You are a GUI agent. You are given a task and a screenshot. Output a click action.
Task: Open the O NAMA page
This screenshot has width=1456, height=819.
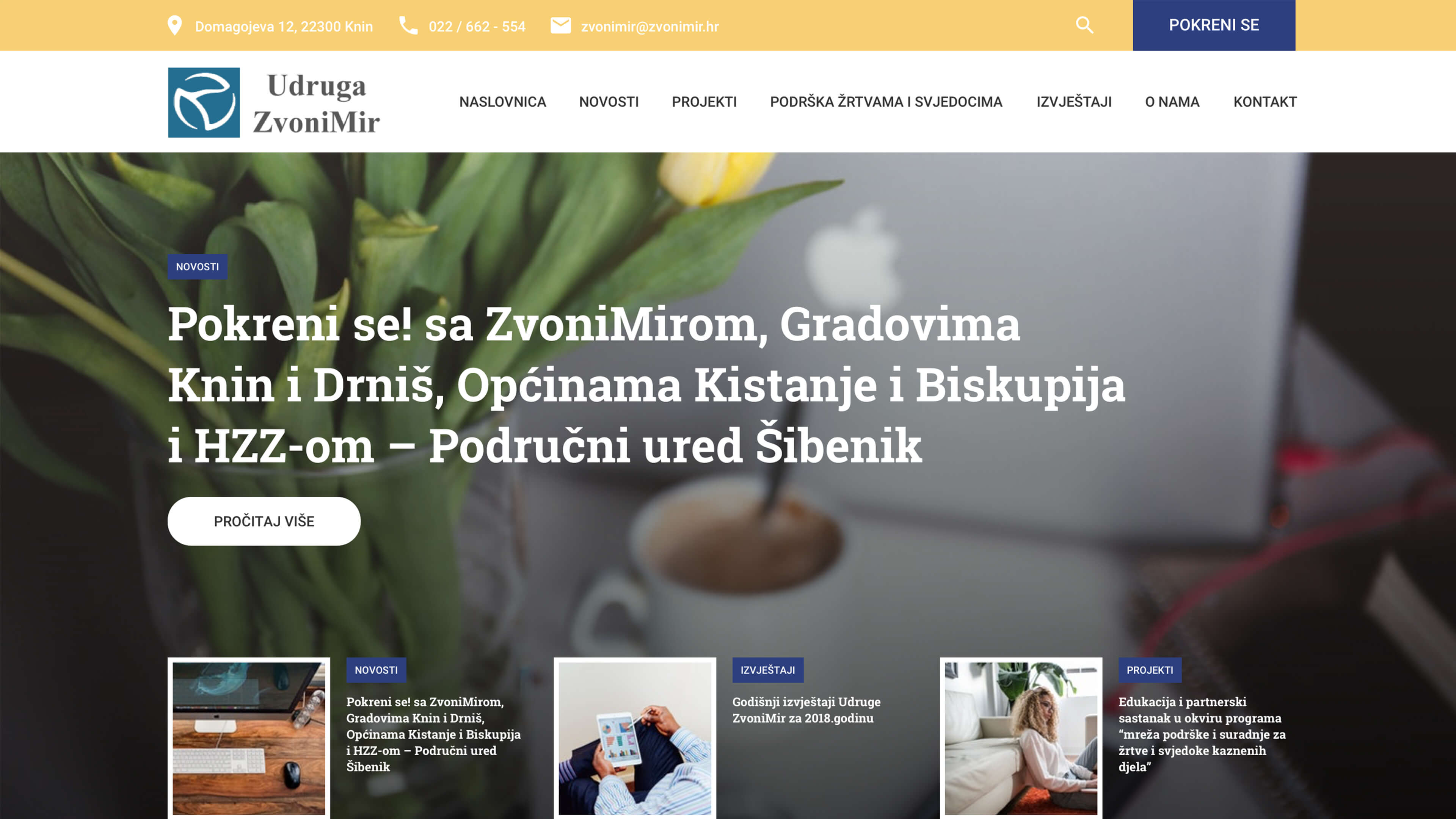[1172, 102]
